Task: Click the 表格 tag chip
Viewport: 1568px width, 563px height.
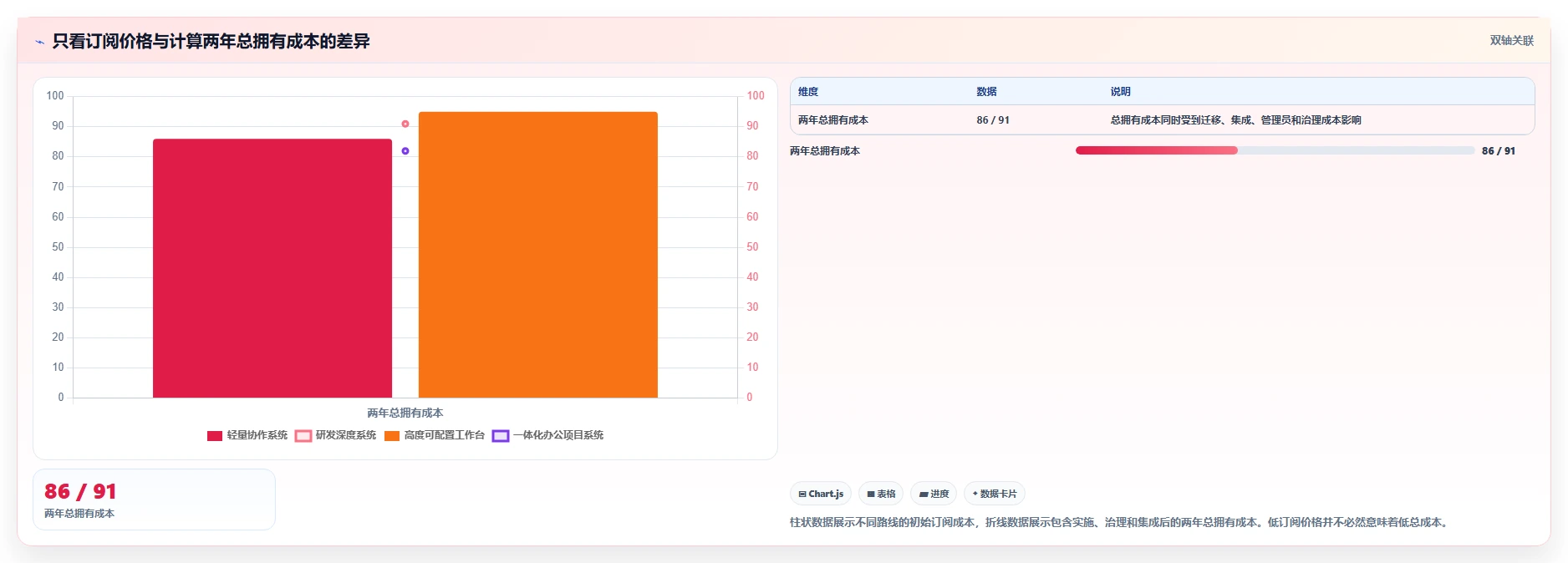Action: pyautogui.click(x=881, y=494)
